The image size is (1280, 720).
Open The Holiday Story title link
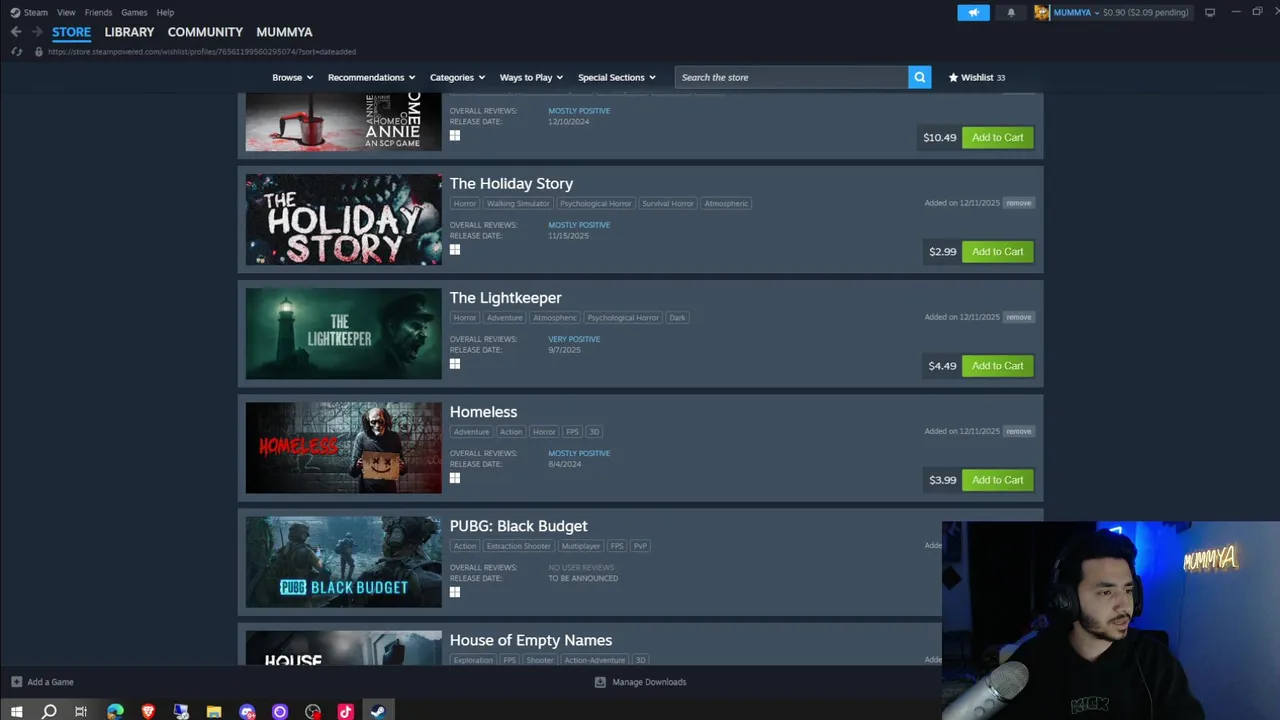511,183
